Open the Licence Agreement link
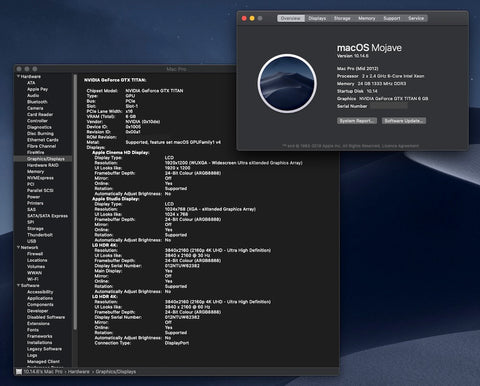This screenshot has height=386, width=480. [400, 146]
